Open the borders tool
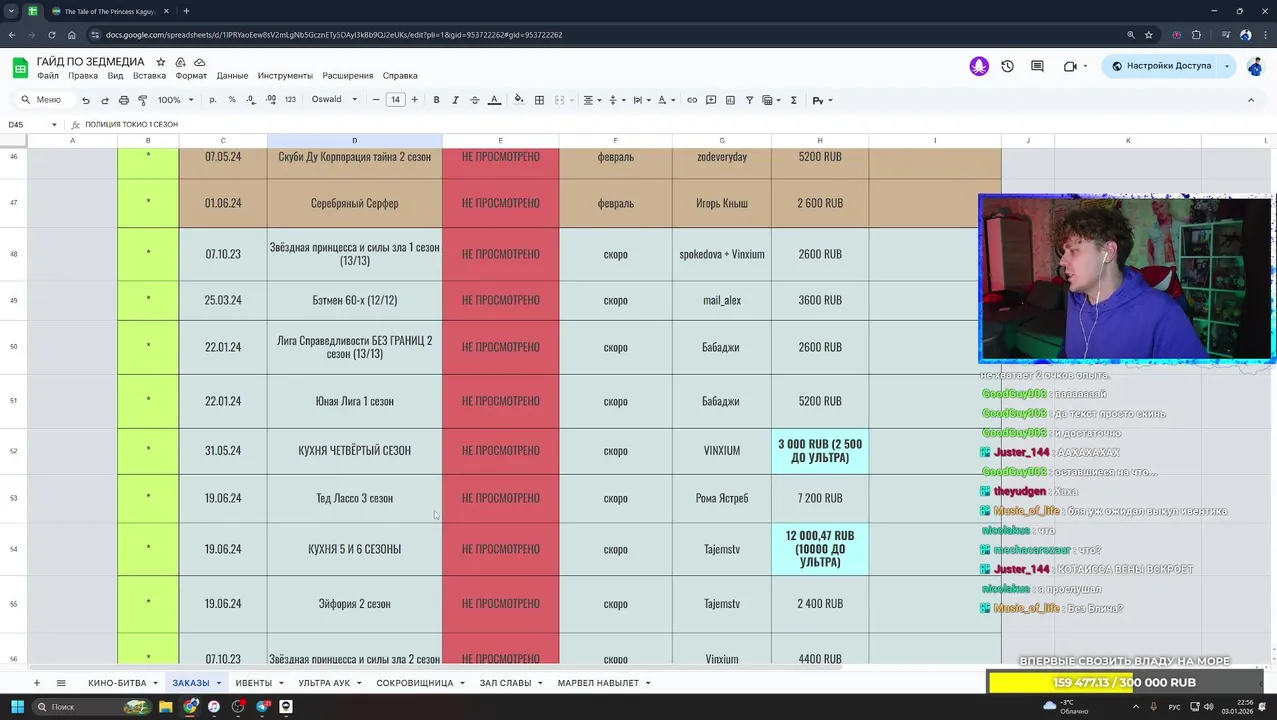The image size is (1277, 720). pos(539,100)
